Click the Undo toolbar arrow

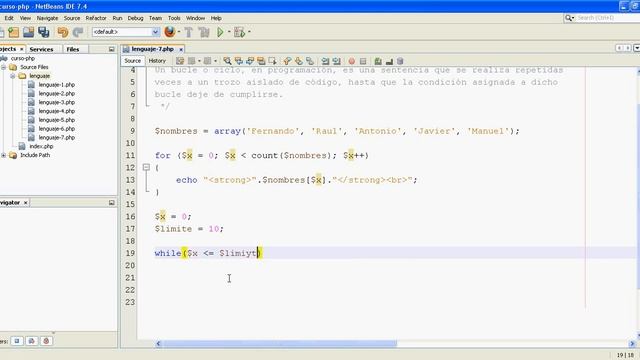point(63,32)
